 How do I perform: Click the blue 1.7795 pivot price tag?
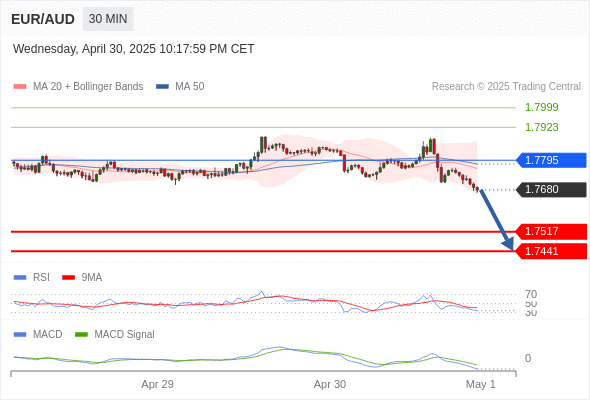click(551, 160)
